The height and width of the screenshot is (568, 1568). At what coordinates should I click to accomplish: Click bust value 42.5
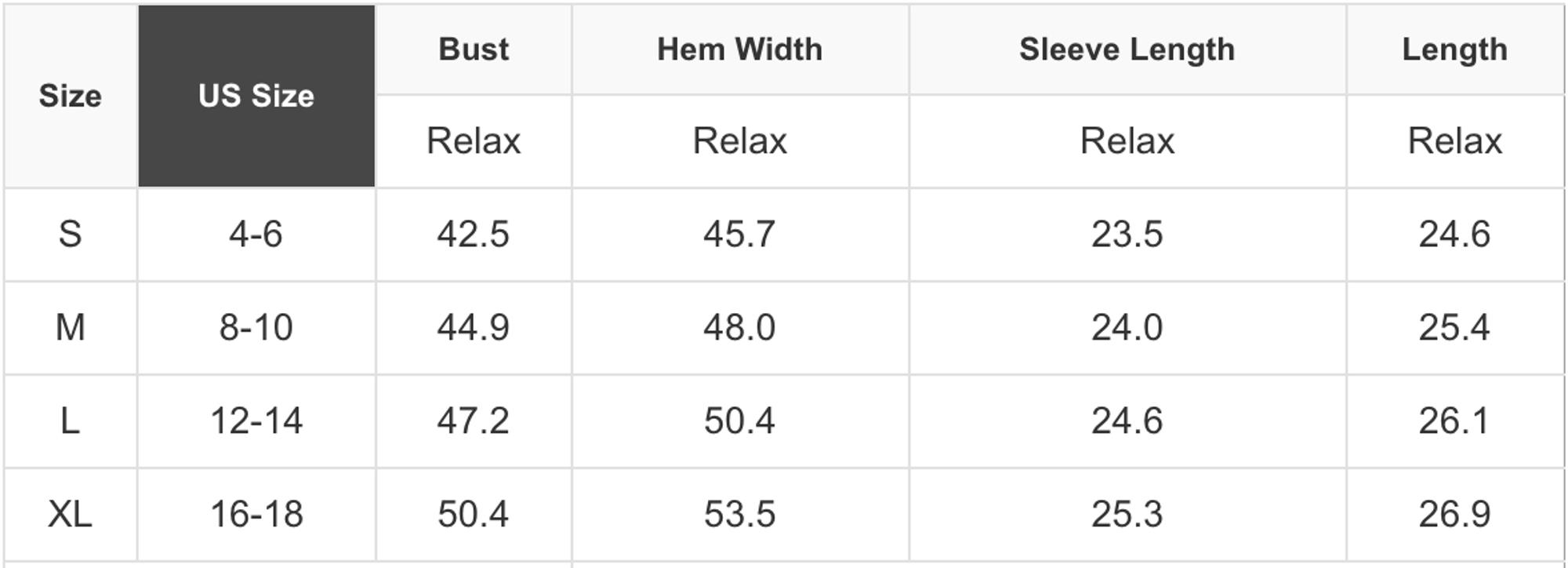click(474, 234)
